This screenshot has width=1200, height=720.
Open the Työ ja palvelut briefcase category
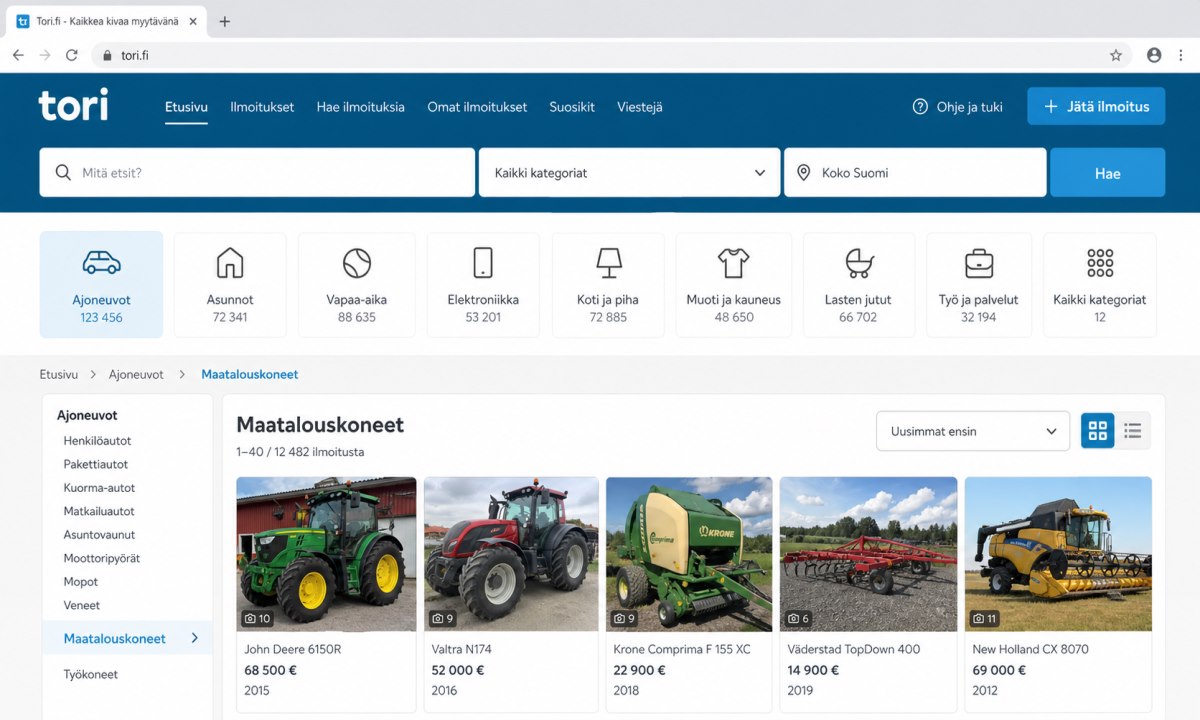point(979,285)
